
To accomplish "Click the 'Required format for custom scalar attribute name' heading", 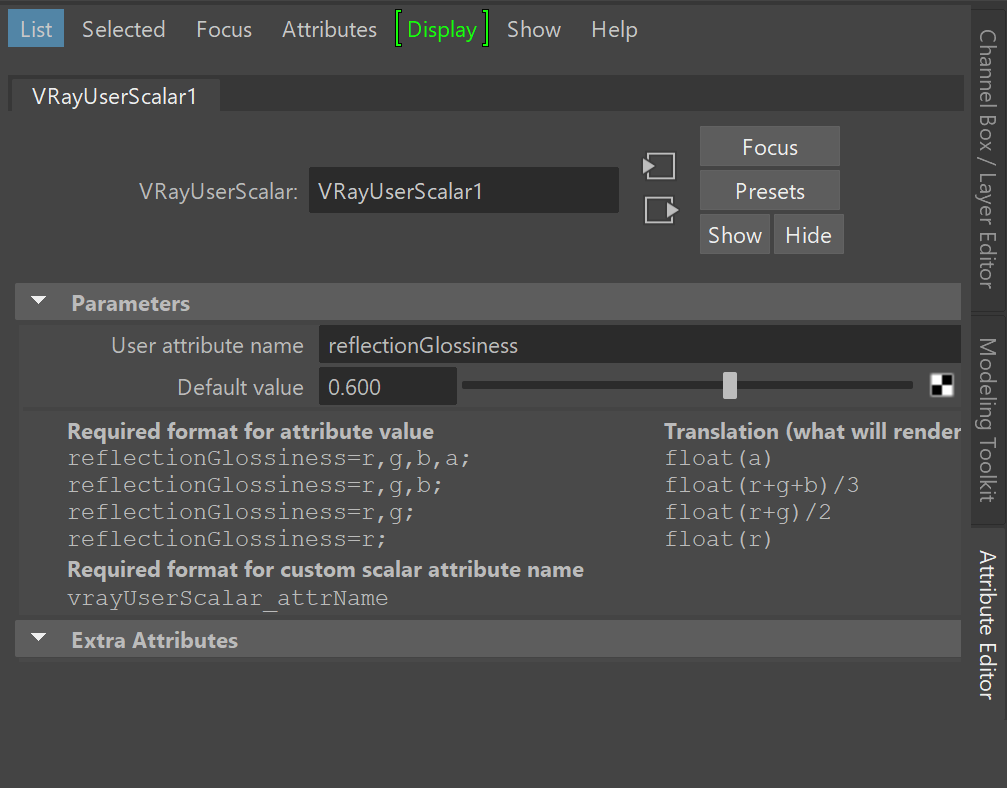I will click(326, 570).
